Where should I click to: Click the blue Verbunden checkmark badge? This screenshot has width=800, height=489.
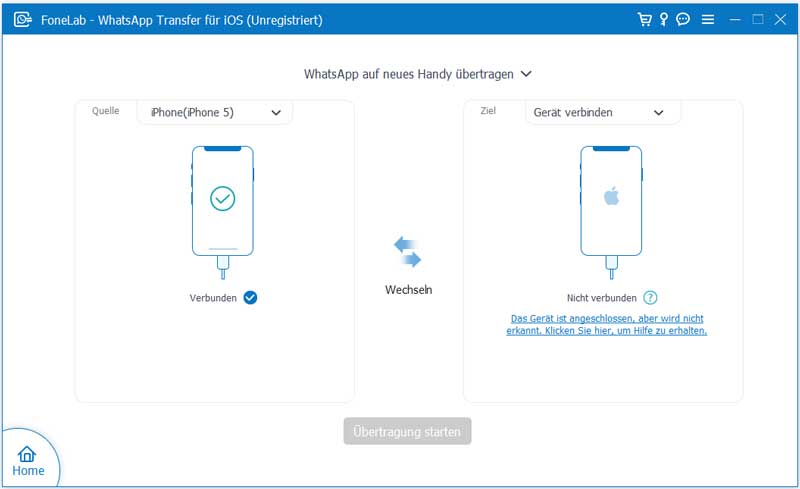point(250,297)
